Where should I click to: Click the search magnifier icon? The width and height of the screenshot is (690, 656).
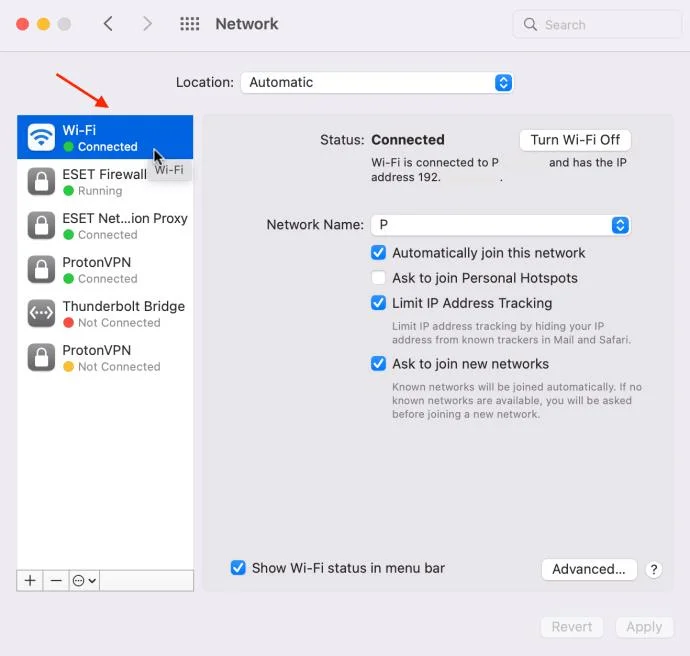point(530,24)
